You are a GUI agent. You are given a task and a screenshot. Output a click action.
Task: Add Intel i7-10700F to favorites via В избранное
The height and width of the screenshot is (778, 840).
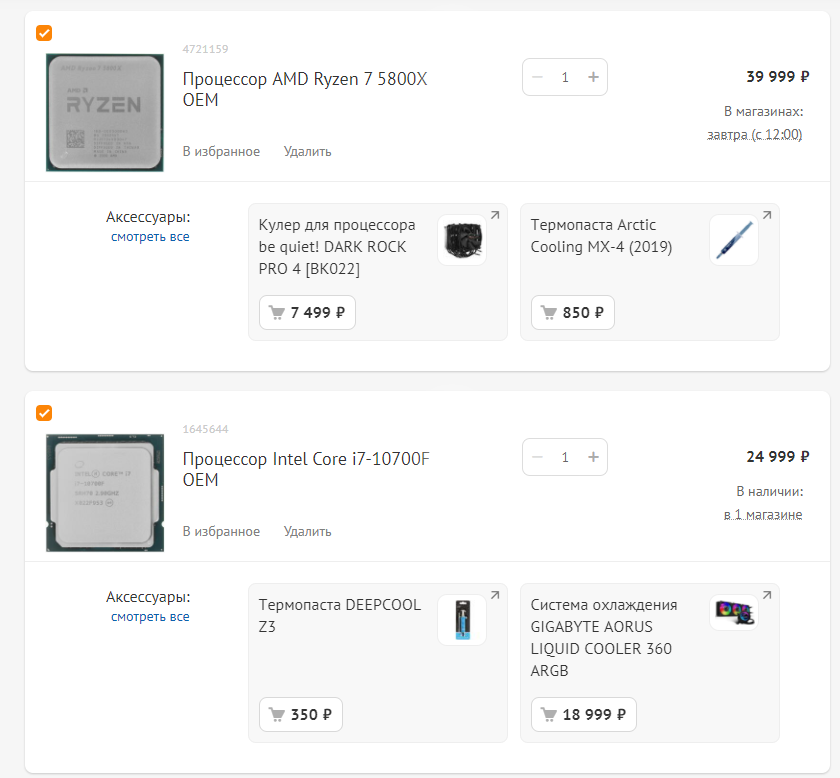click(x=221, y=532)
